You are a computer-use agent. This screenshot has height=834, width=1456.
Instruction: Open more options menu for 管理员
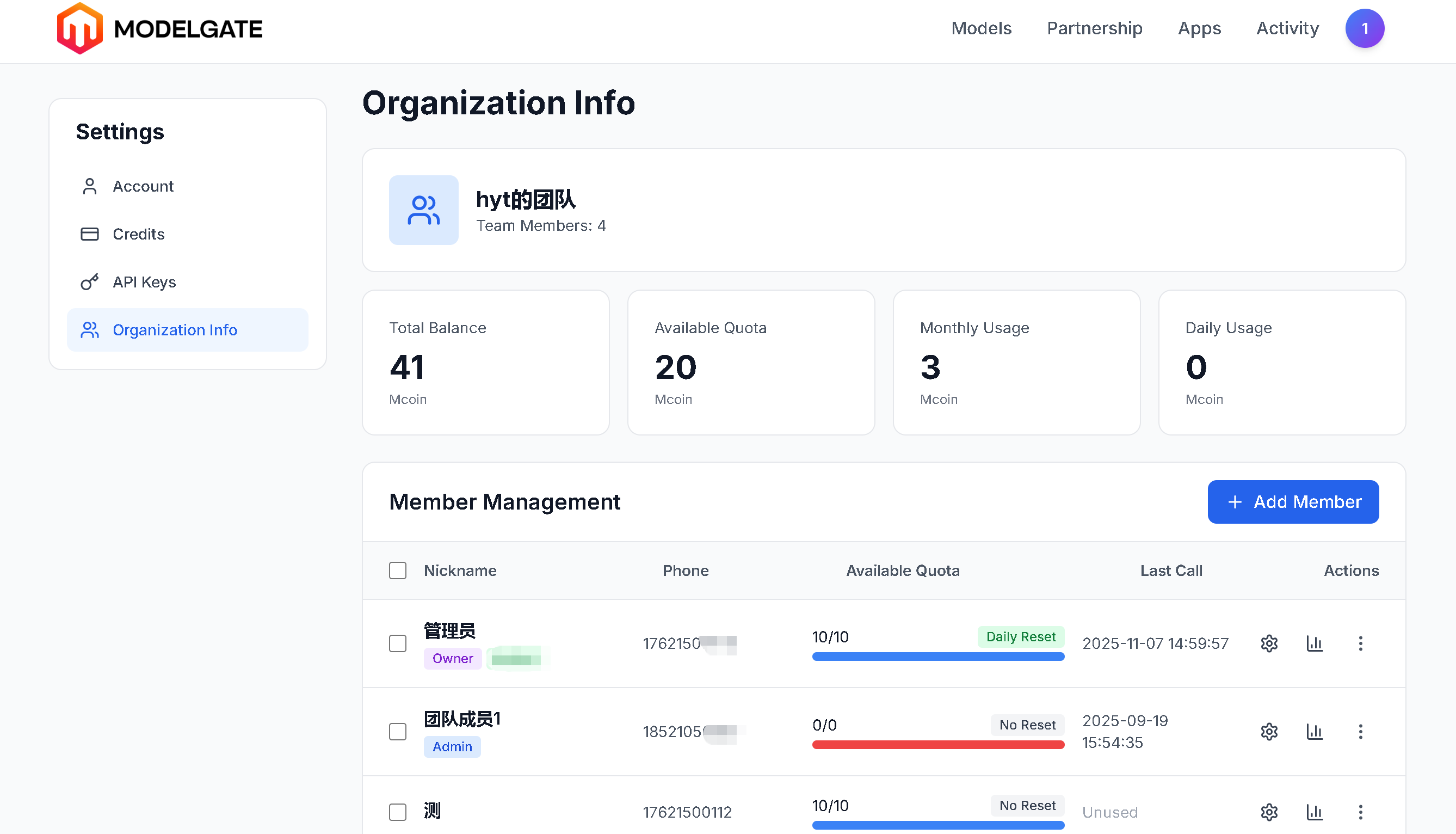pyautogui.click(x=1360, y=643)
